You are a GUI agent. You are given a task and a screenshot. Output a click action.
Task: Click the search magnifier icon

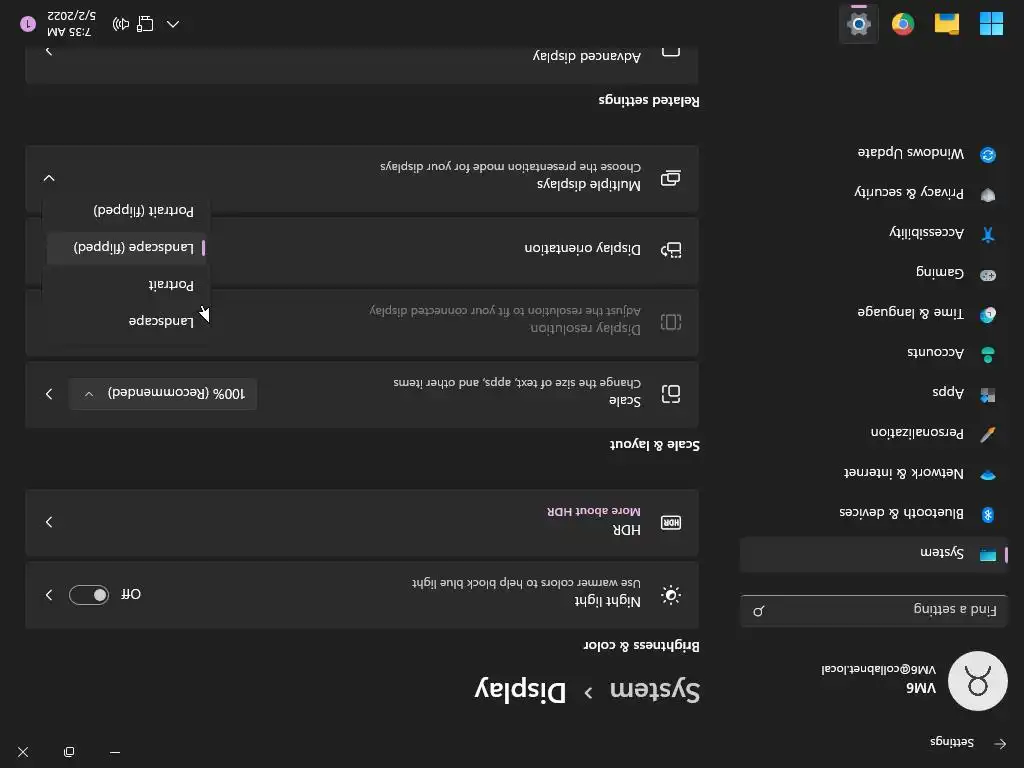point(758,611)
